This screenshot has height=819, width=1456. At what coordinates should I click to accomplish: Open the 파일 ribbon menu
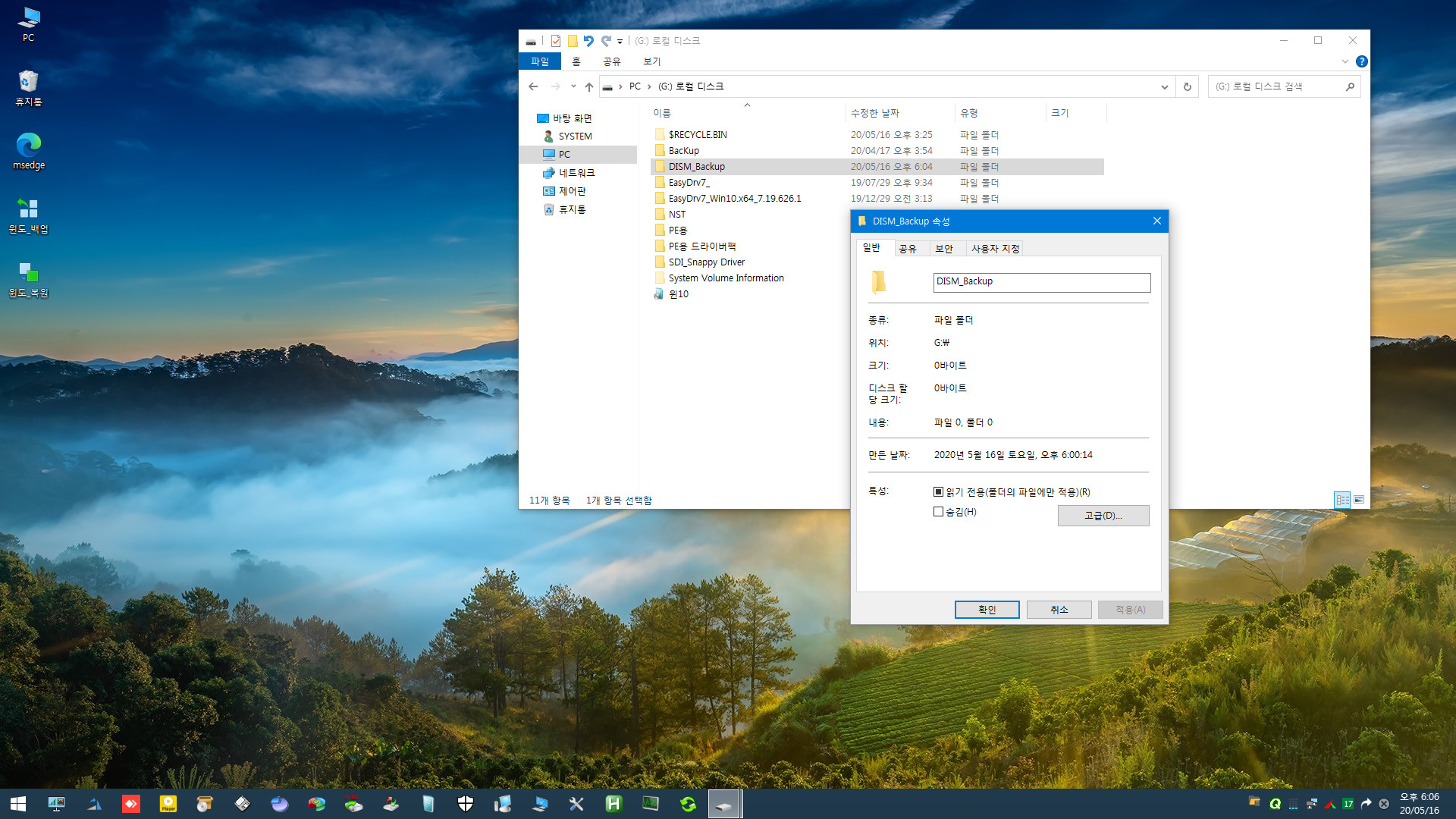(x=539, y=61)
